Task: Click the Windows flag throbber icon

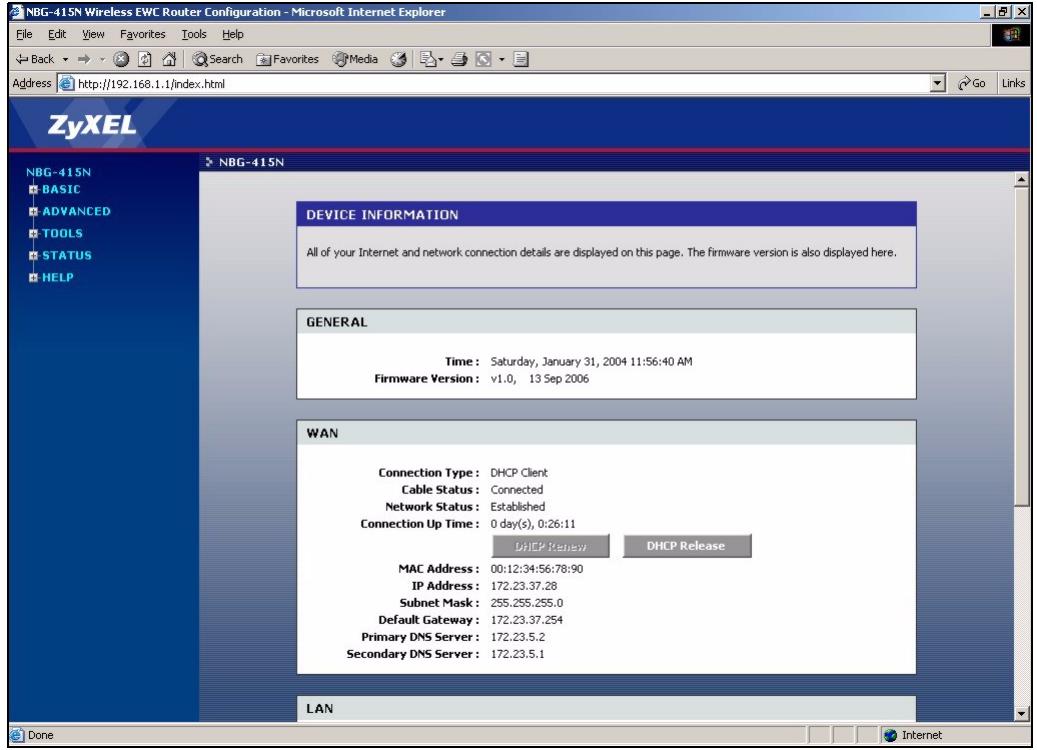Action: pyautogui.click(x=1011, y=34)
